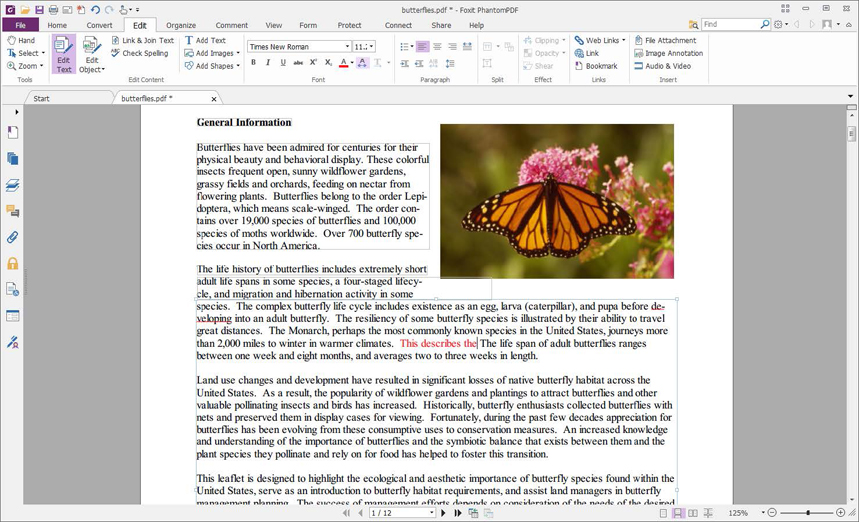Switch to the Home tab
The height and width of the screenshot is (522, 859).
tap(57, 25)
